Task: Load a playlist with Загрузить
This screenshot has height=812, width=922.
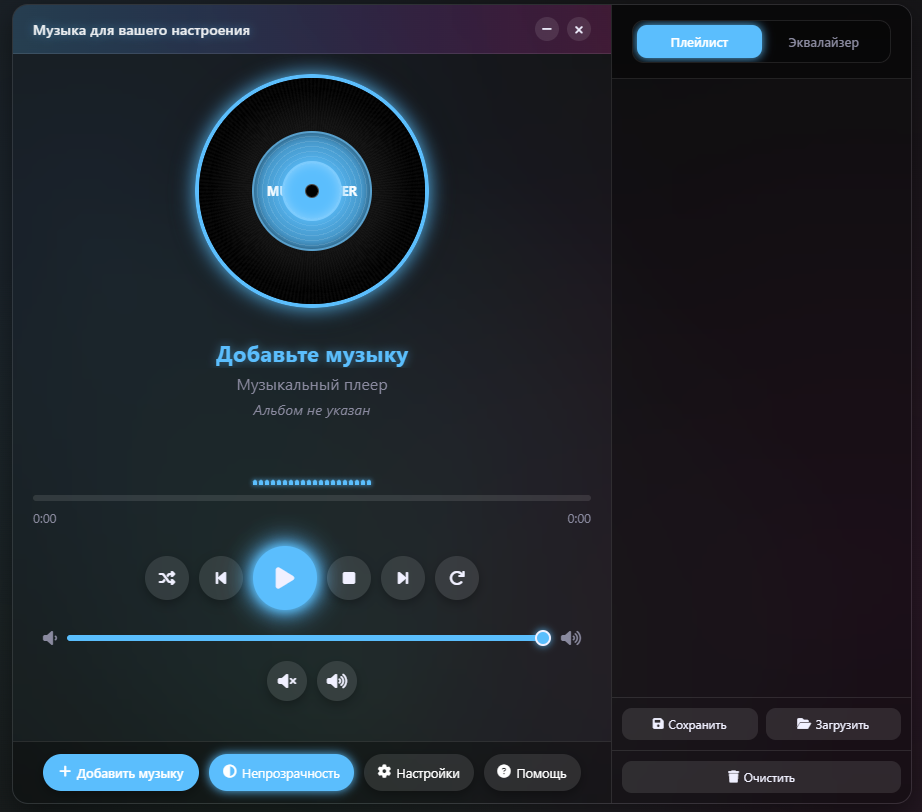Action: coord(833,724)
